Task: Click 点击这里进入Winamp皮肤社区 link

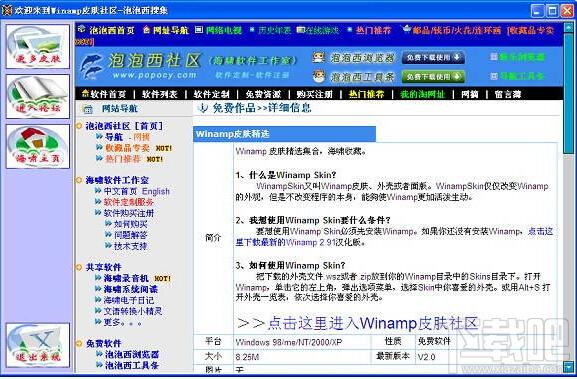Action: pos(374,323)
